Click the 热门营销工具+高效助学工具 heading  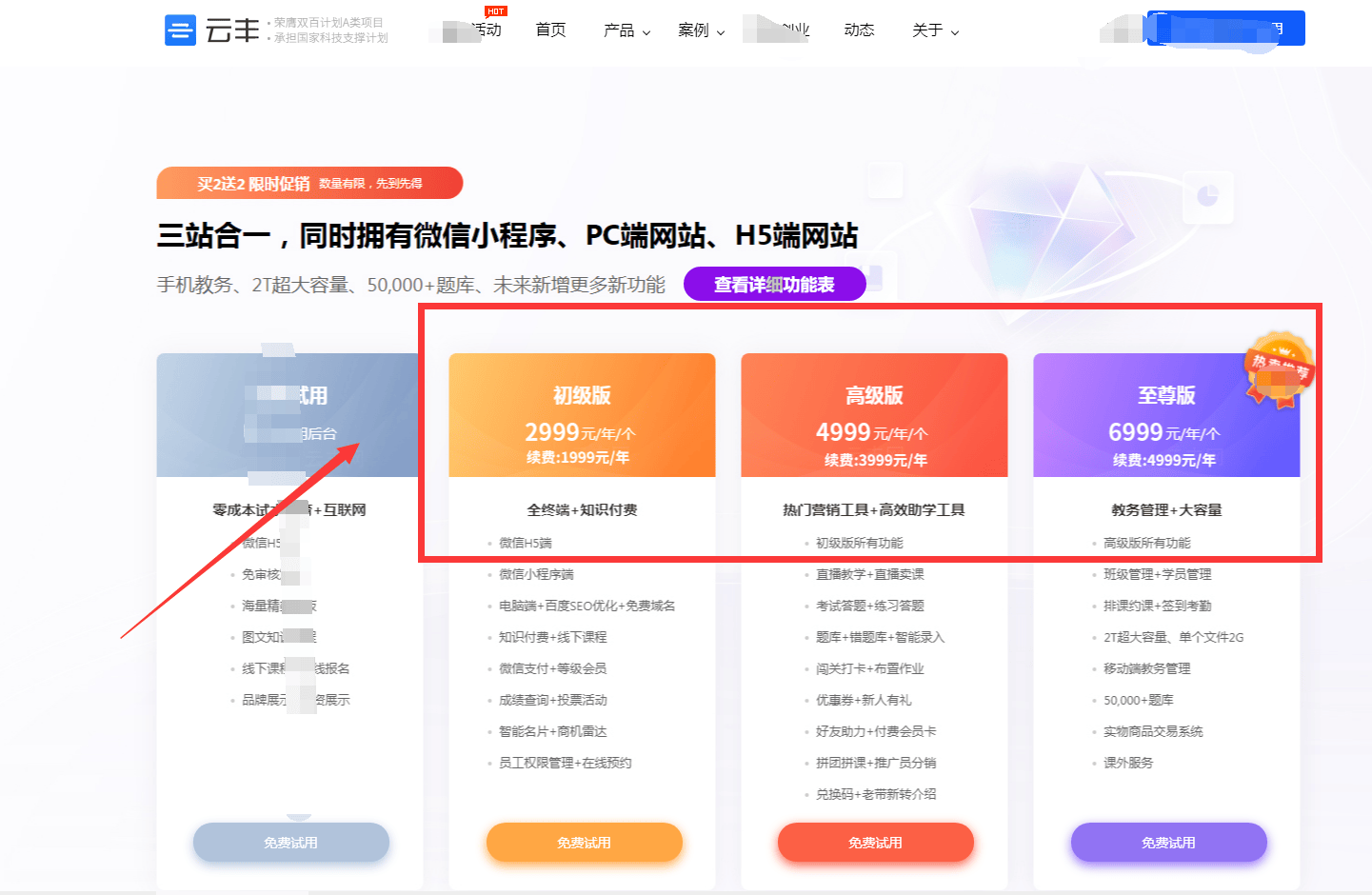(x=873, y=509)
